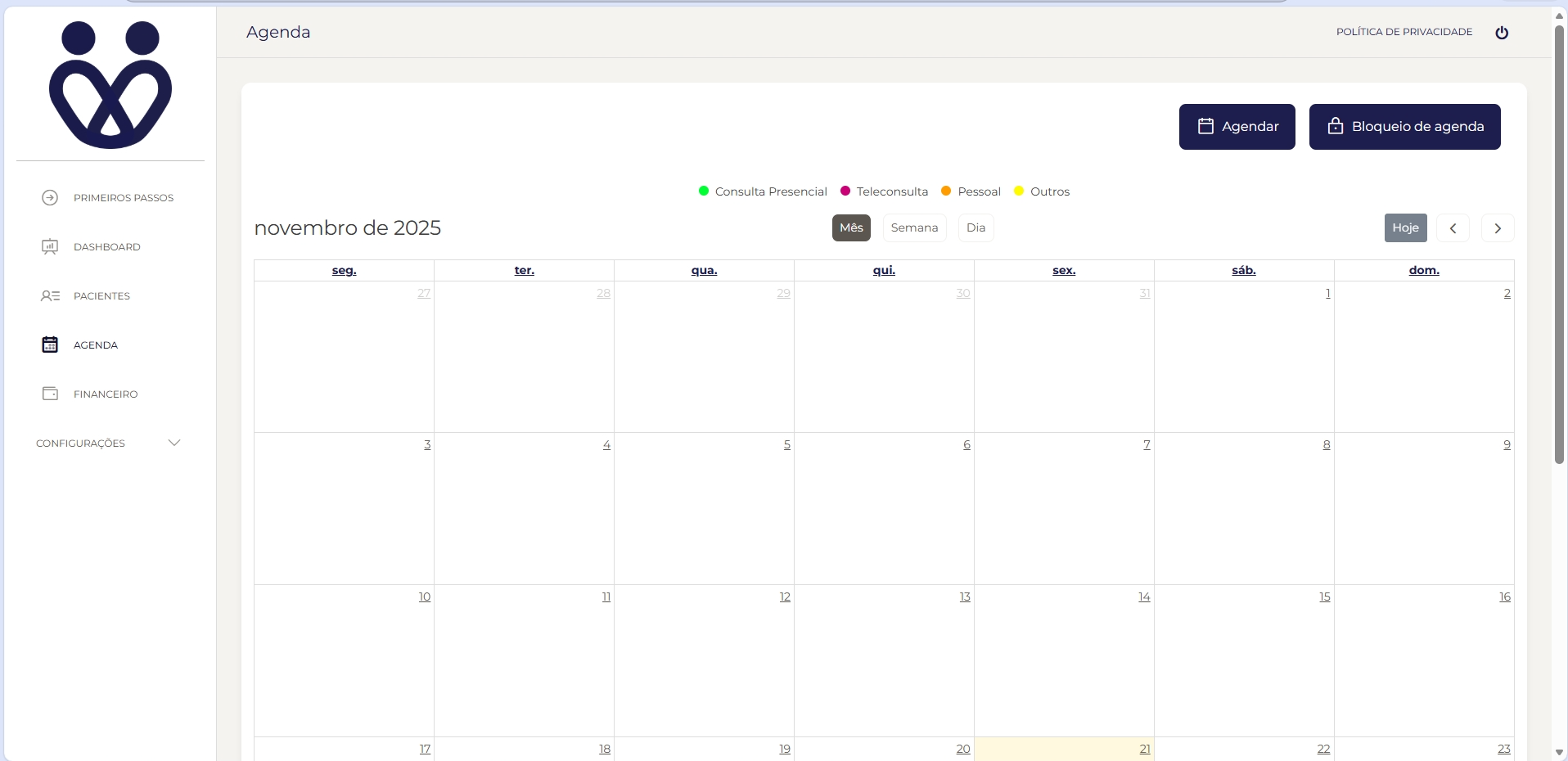Select the Pacientes people icon
This screenshot has height=761, width=1568.
point(50,296)
